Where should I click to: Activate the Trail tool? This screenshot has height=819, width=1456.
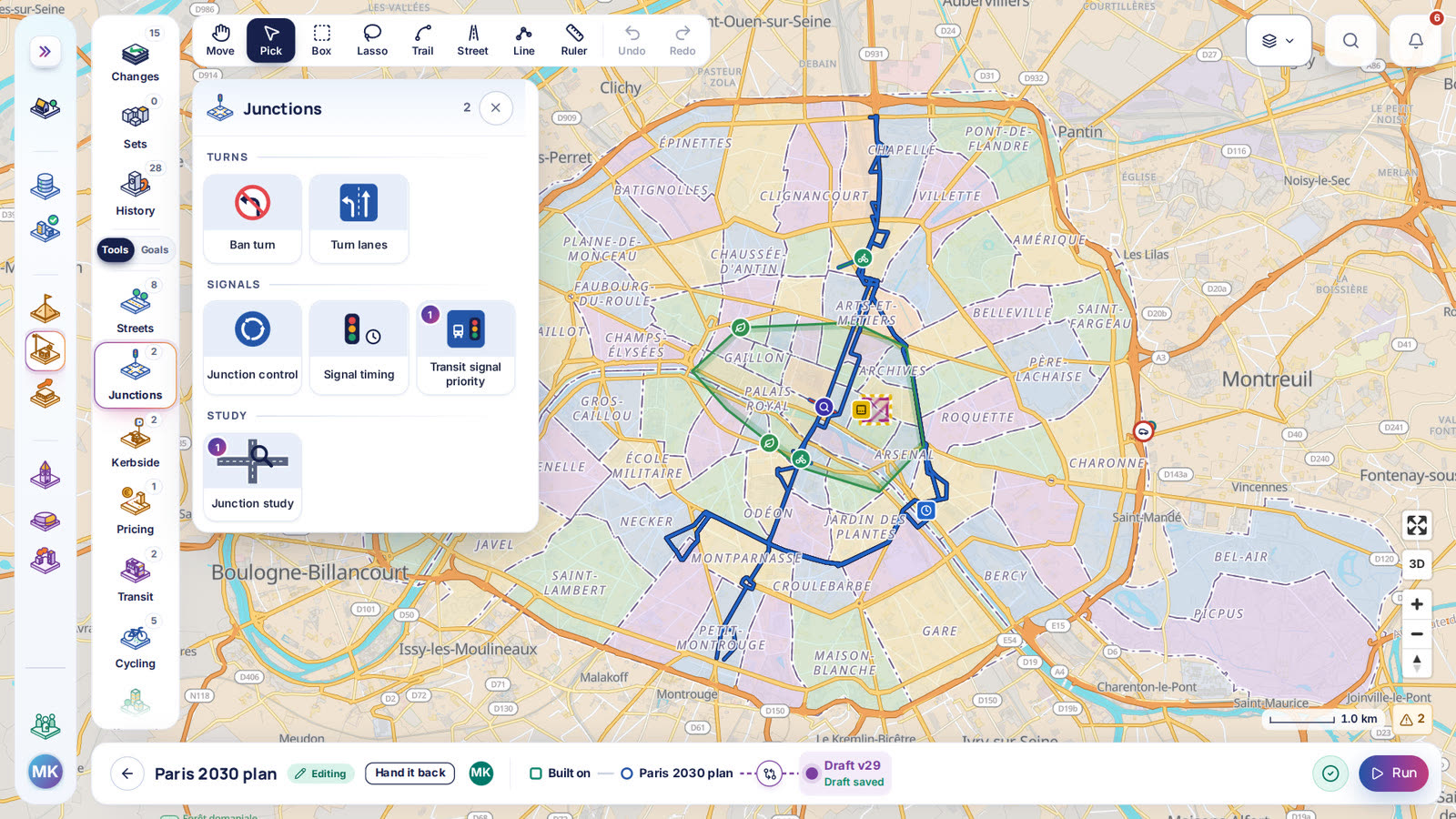pyautogui.click(x=422, y=40)
